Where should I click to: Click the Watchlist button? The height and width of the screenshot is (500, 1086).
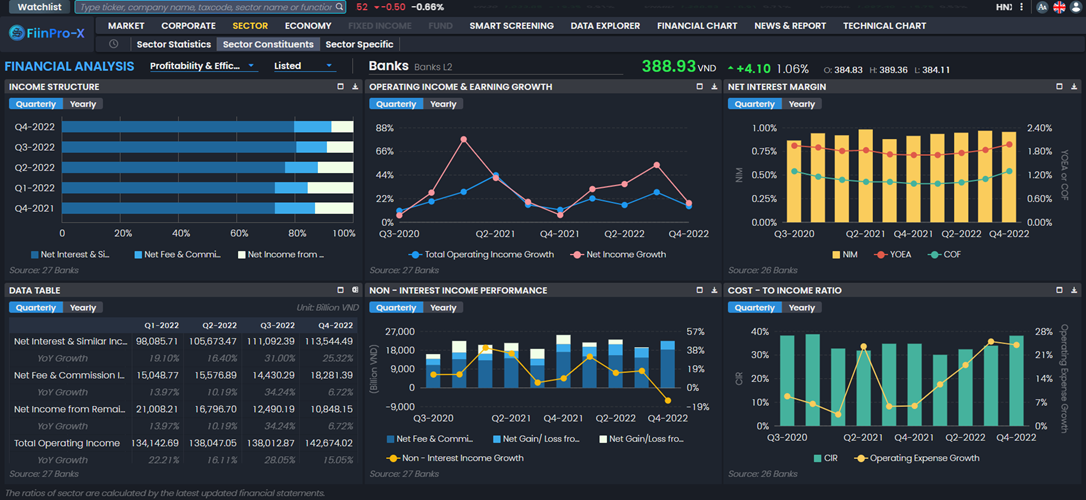click(38, 7)
